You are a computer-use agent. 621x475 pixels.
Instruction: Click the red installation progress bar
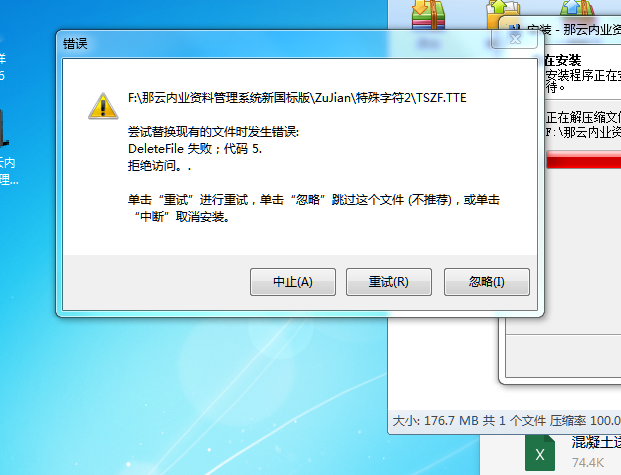[583, 160]
